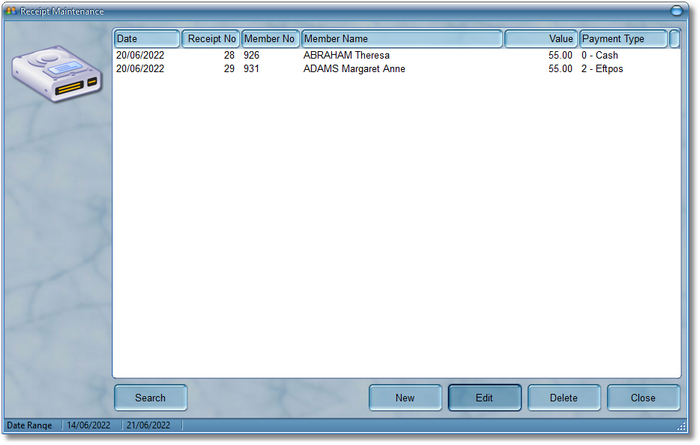Viewport: 700px width, 445px height.
Task: Click the Close button at bottom right
Action: (643, 398)
